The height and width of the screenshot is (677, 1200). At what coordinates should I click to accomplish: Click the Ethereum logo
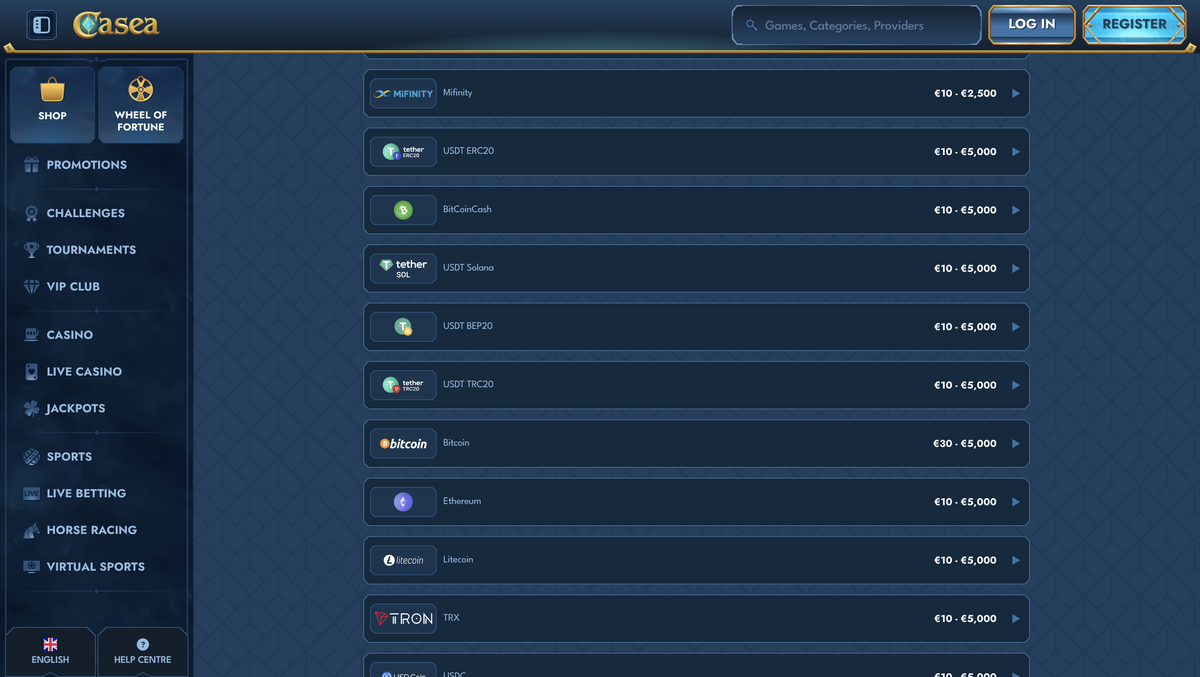pos(403,502)
